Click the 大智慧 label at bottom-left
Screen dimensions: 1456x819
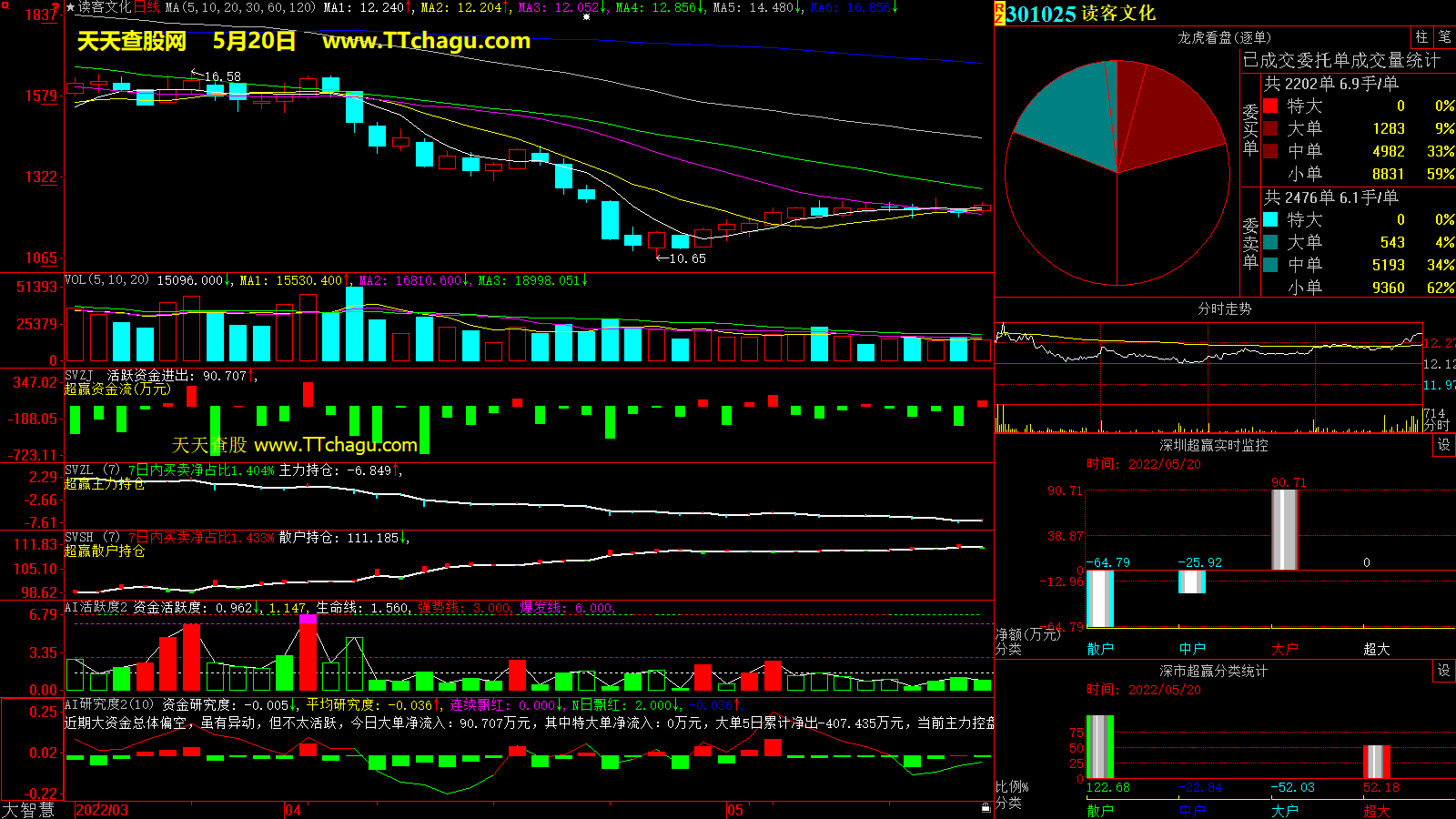tap(28, 810)
